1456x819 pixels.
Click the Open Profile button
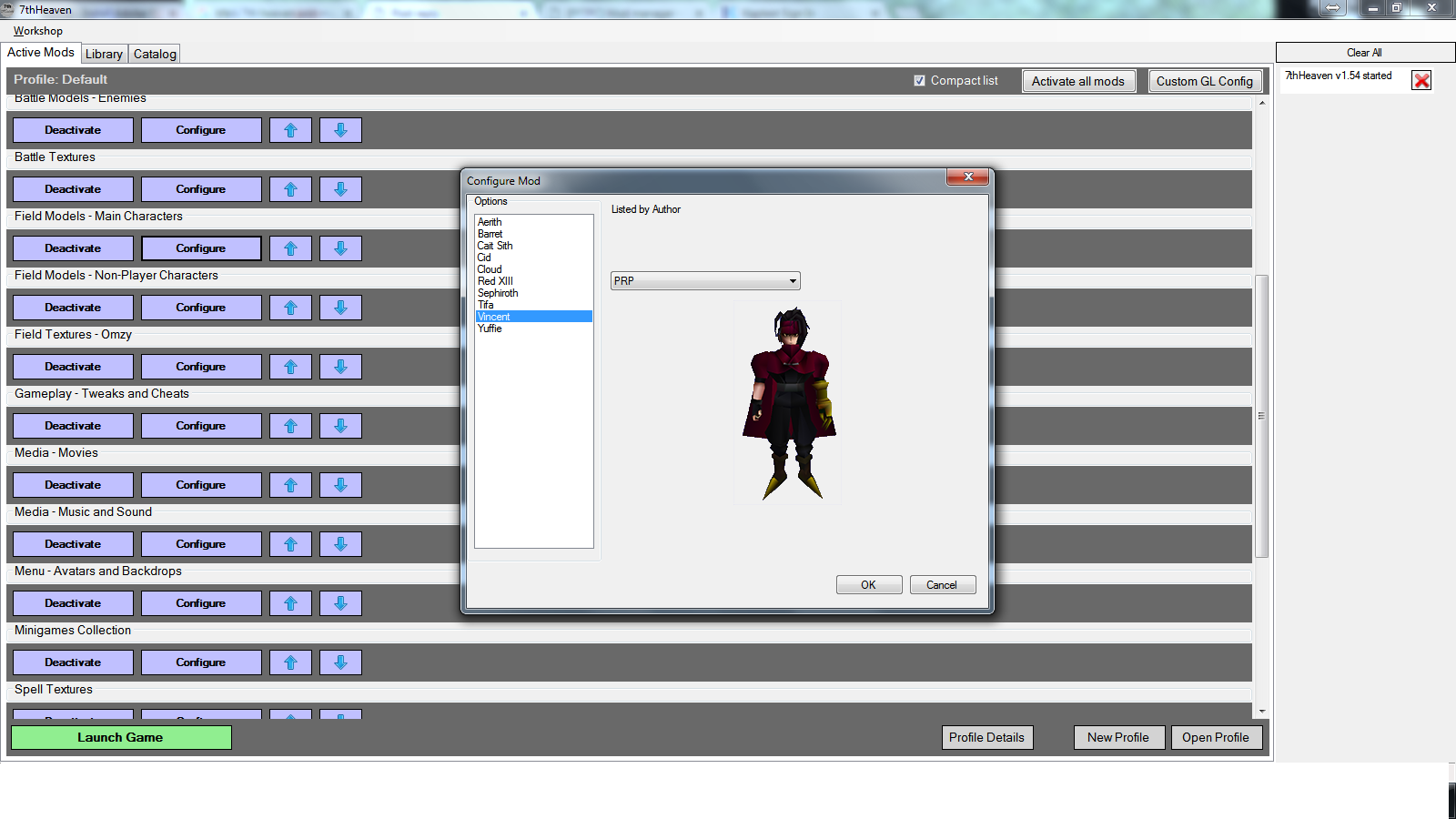pos(1216,737)
